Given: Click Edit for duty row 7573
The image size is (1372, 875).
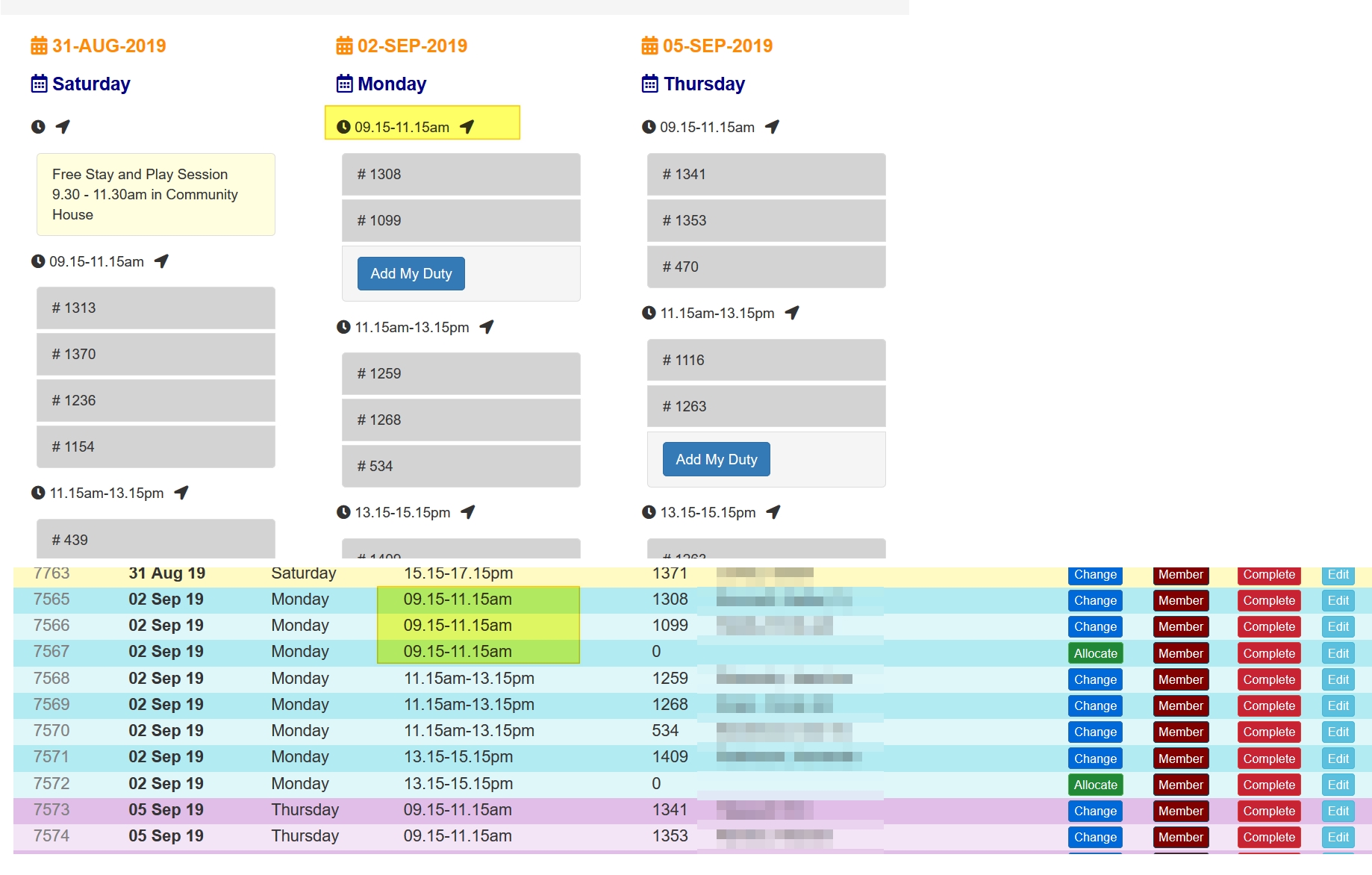Looking at the screenshot, I should point(1338,811).
